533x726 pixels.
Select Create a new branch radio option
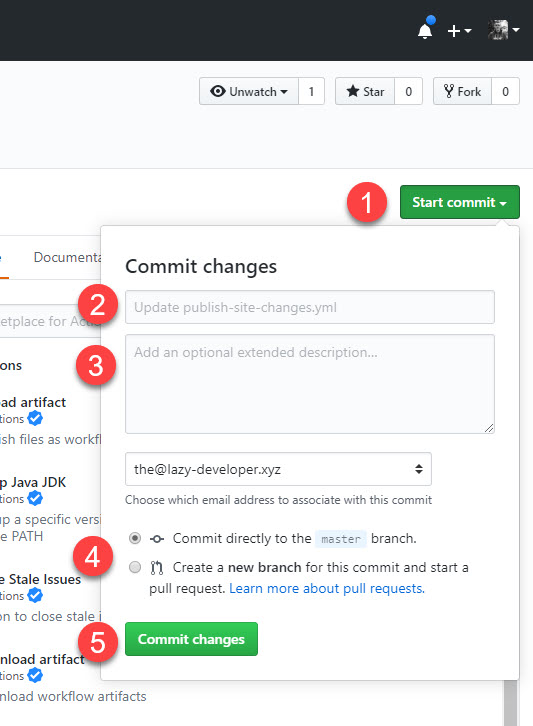(135, 567)
